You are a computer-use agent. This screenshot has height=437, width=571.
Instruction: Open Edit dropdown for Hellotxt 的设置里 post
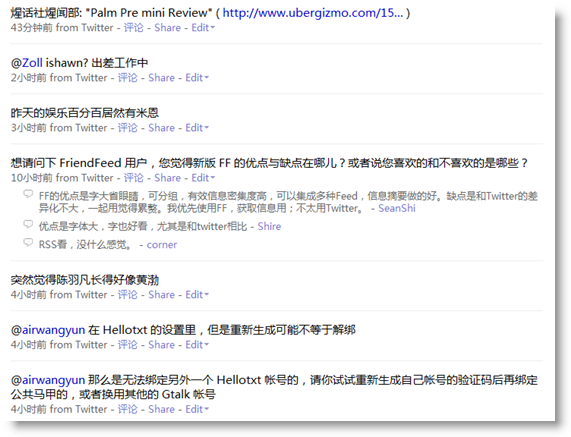(x=197, y=345)
